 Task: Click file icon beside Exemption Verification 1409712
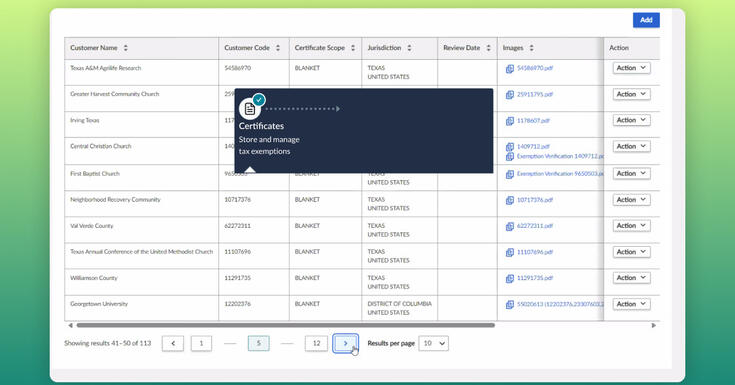point(510,157)
